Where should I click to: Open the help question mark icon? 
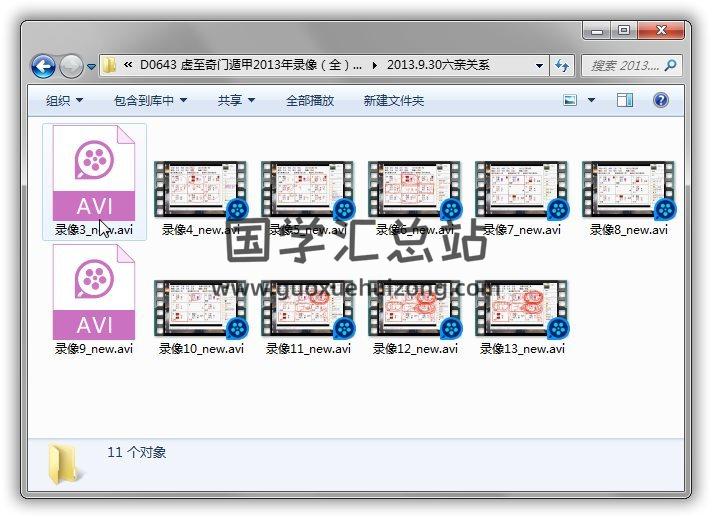click(x=661, y=100)
